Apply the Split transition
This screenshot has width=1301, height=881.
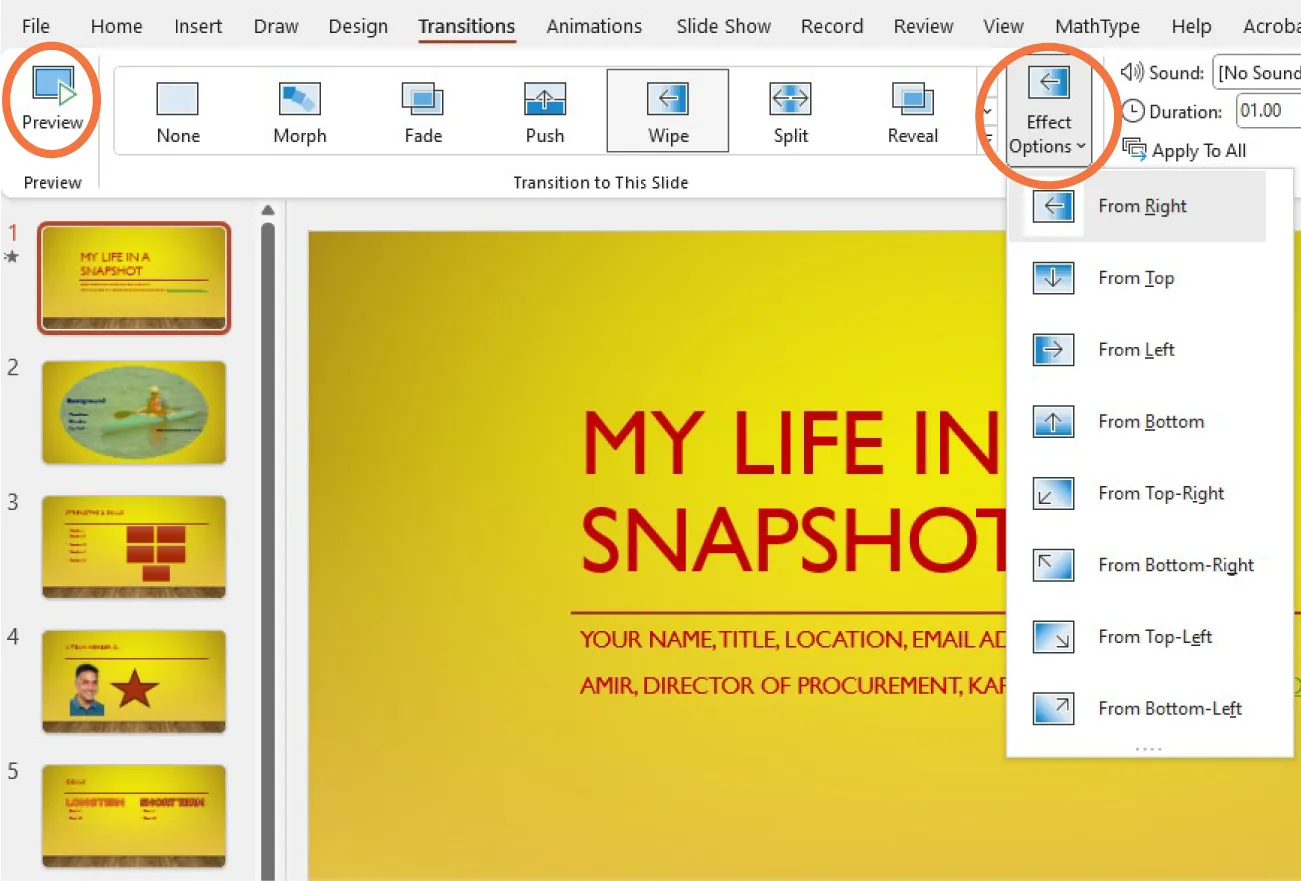pyautogui.click(x=789, y=110)
